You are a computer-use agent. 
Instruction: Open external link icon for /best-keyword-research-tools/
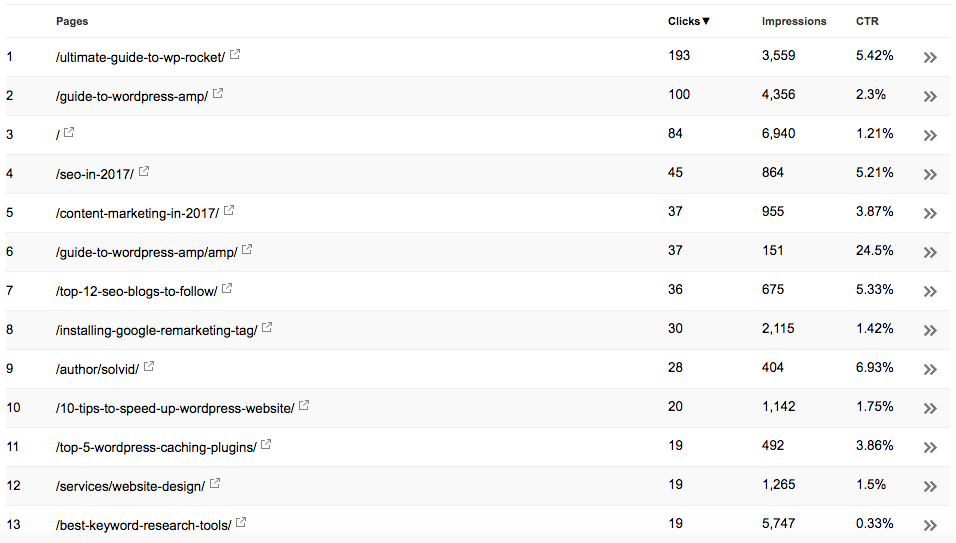click(x=241, y=523)
